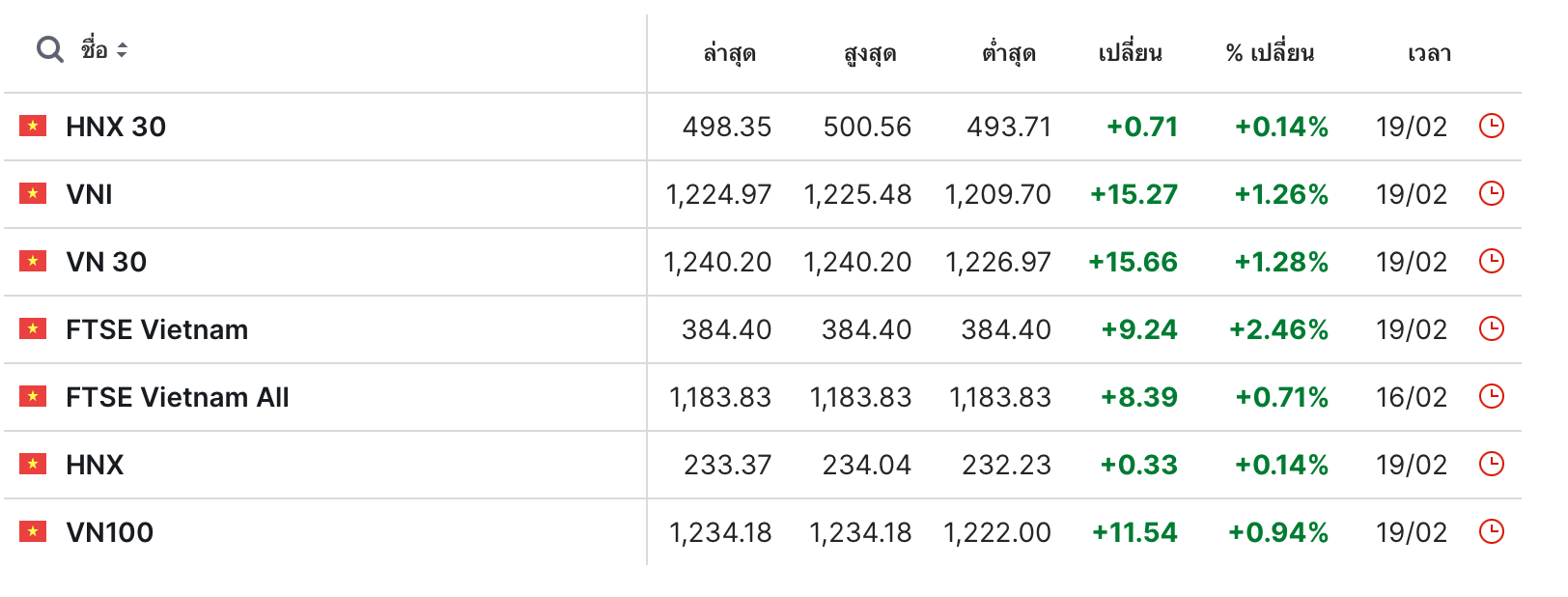Click the สูงสุด column header
Screen dimensions: 1568x597
[x=870, y=53]
